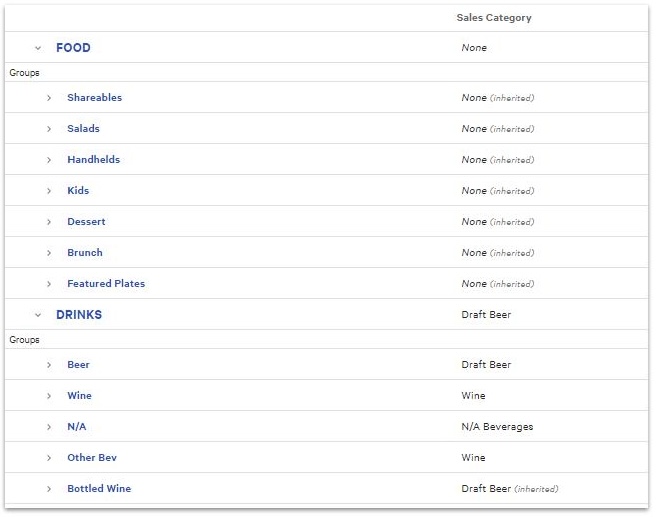Expand the Shareables group arrow
This screenshot has height=517, width=657.
(49, 98)
